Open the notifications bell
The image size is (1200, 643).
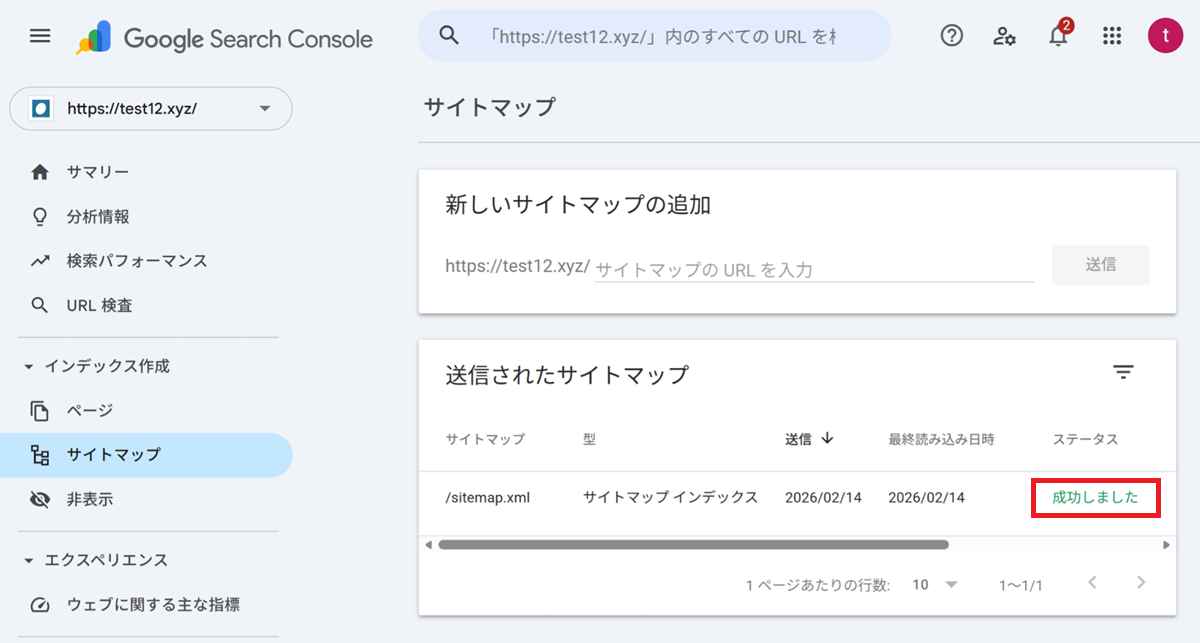pyautogui.click(x=1058, y=37)
